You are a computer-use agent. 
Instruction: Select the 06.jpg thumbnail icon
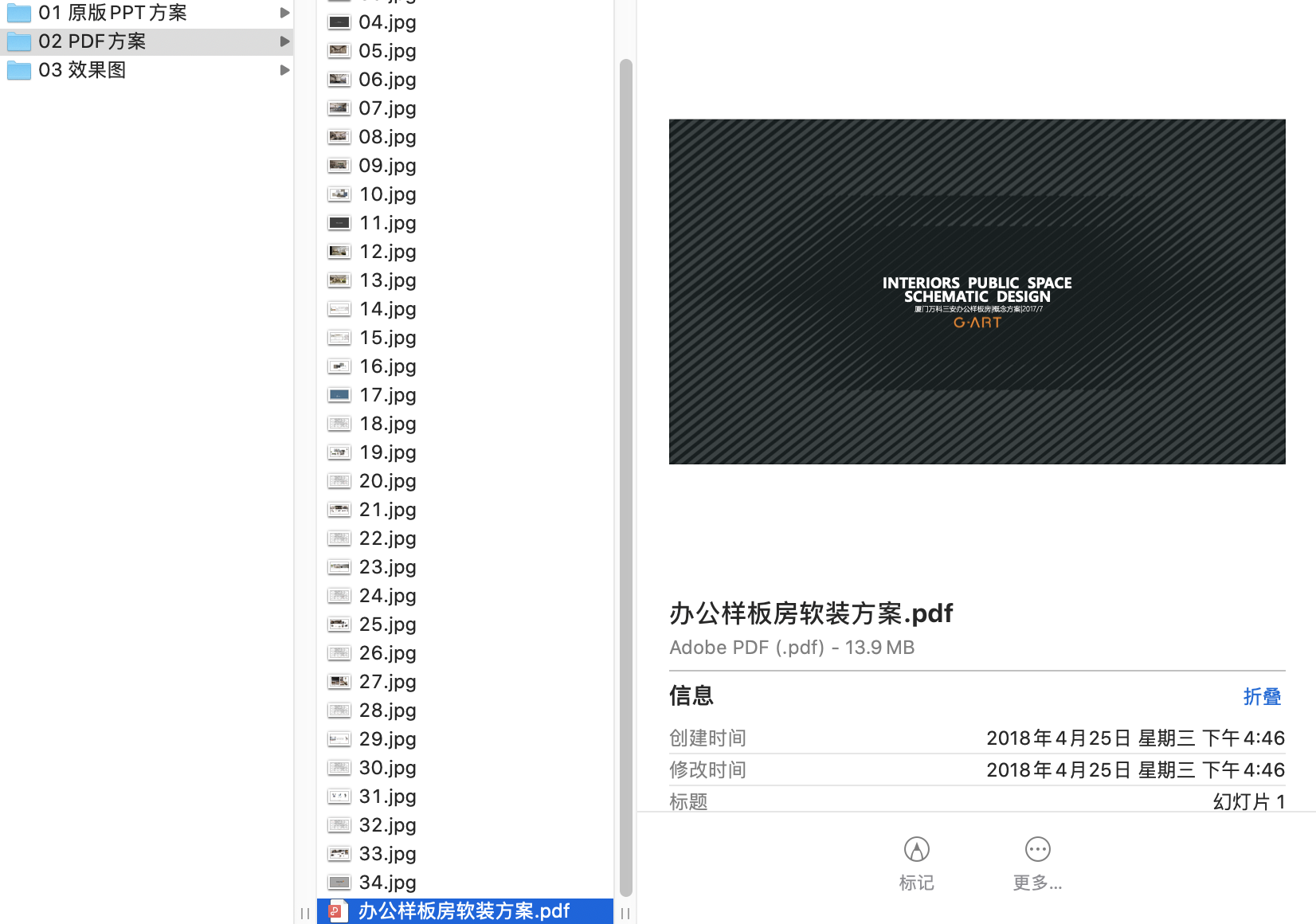339,80
